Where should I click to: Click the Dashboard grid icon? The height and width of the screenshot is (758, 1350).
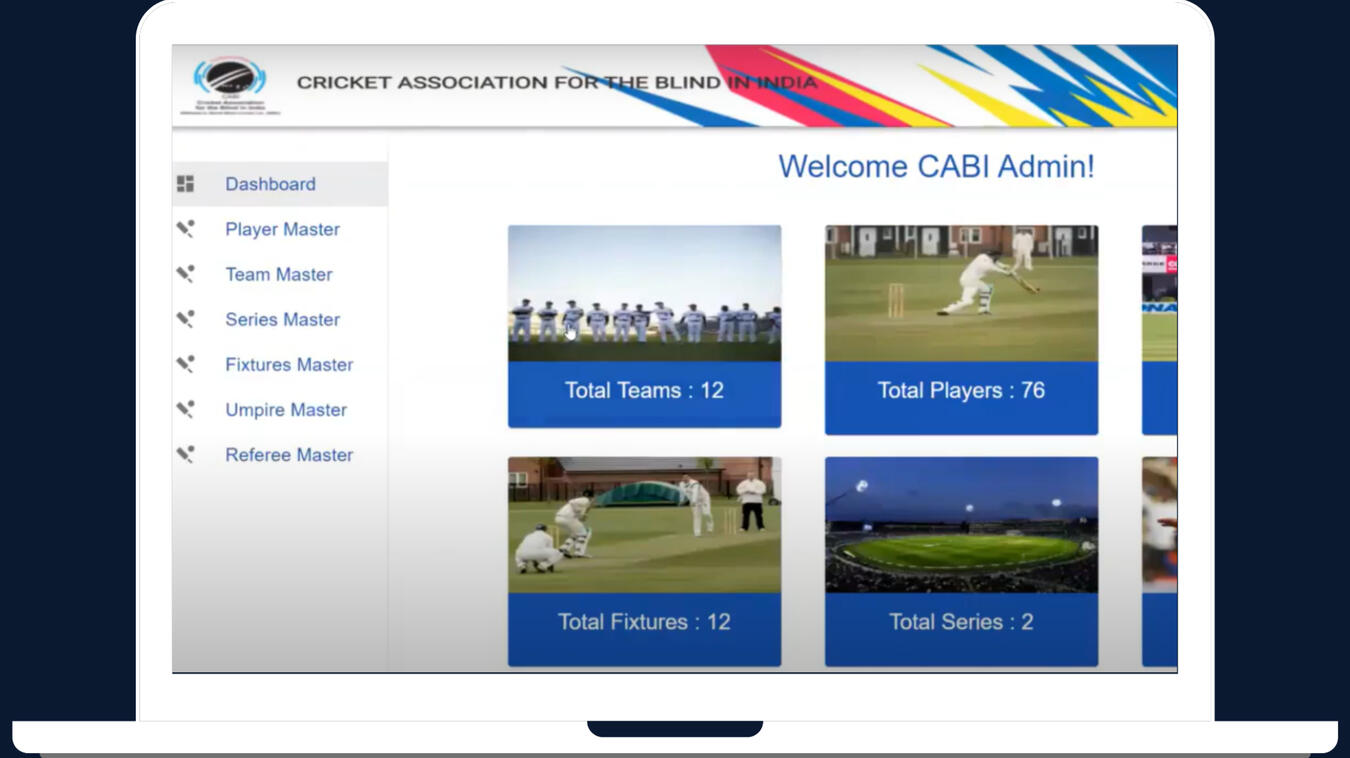pyautogui.click(x=186, y=184)
